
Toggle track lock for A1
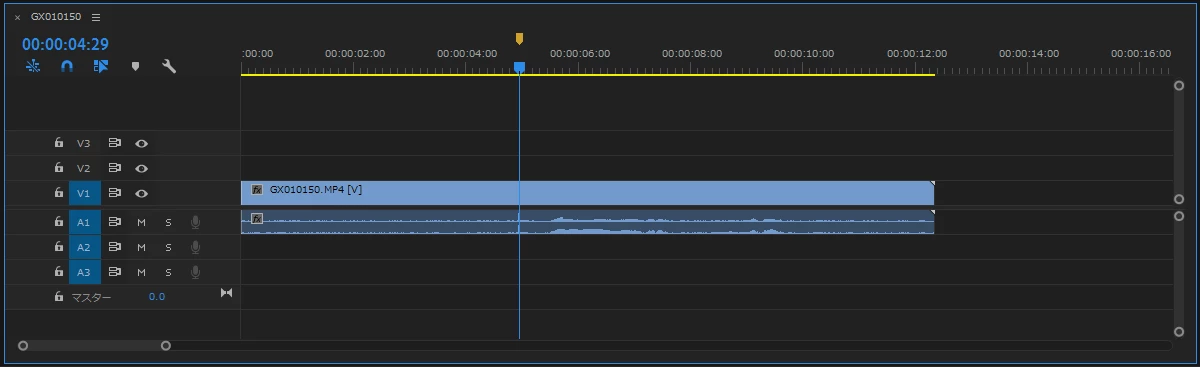click(58, 221)
